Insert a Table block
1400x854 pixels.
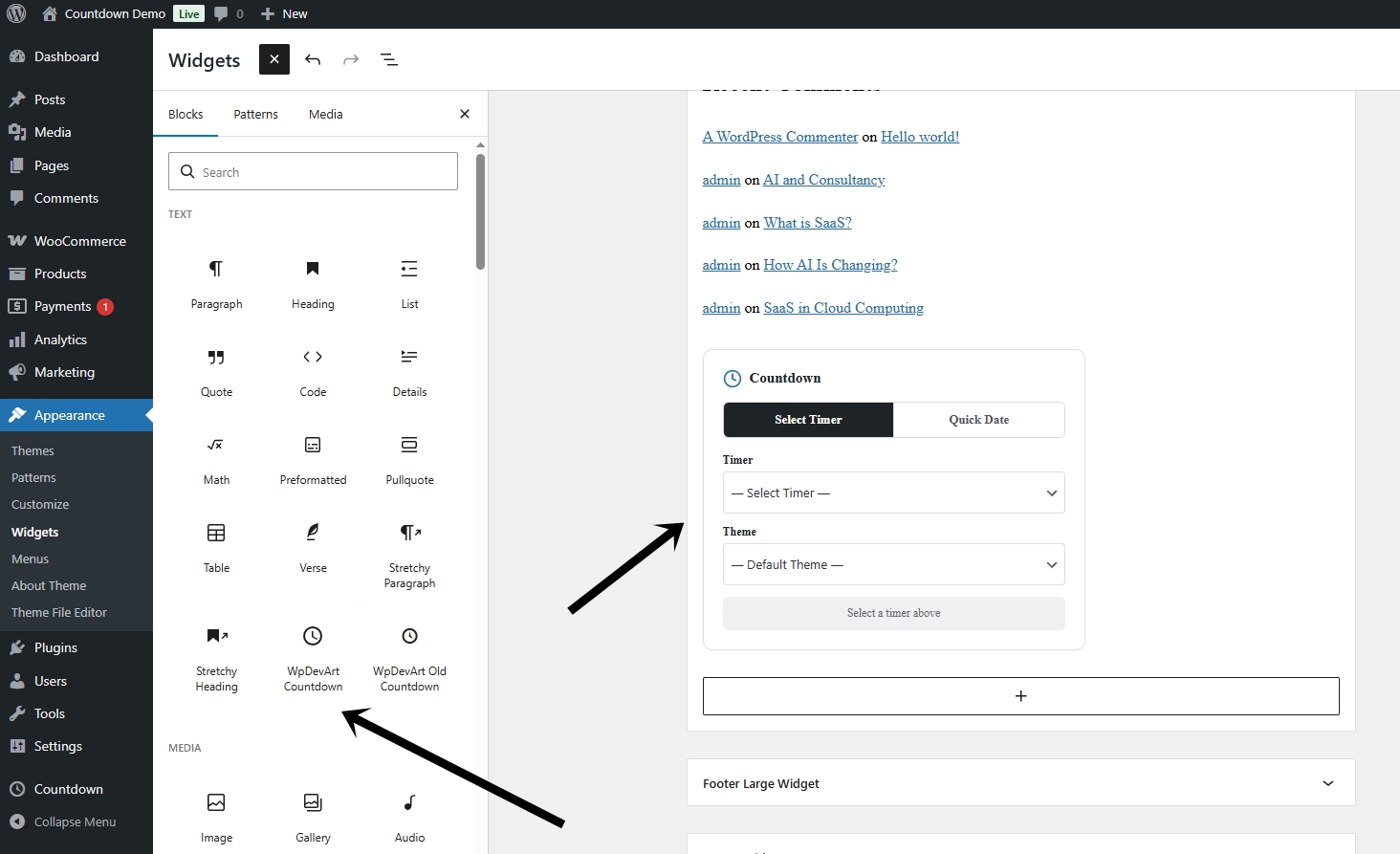[x=216, y=546]
